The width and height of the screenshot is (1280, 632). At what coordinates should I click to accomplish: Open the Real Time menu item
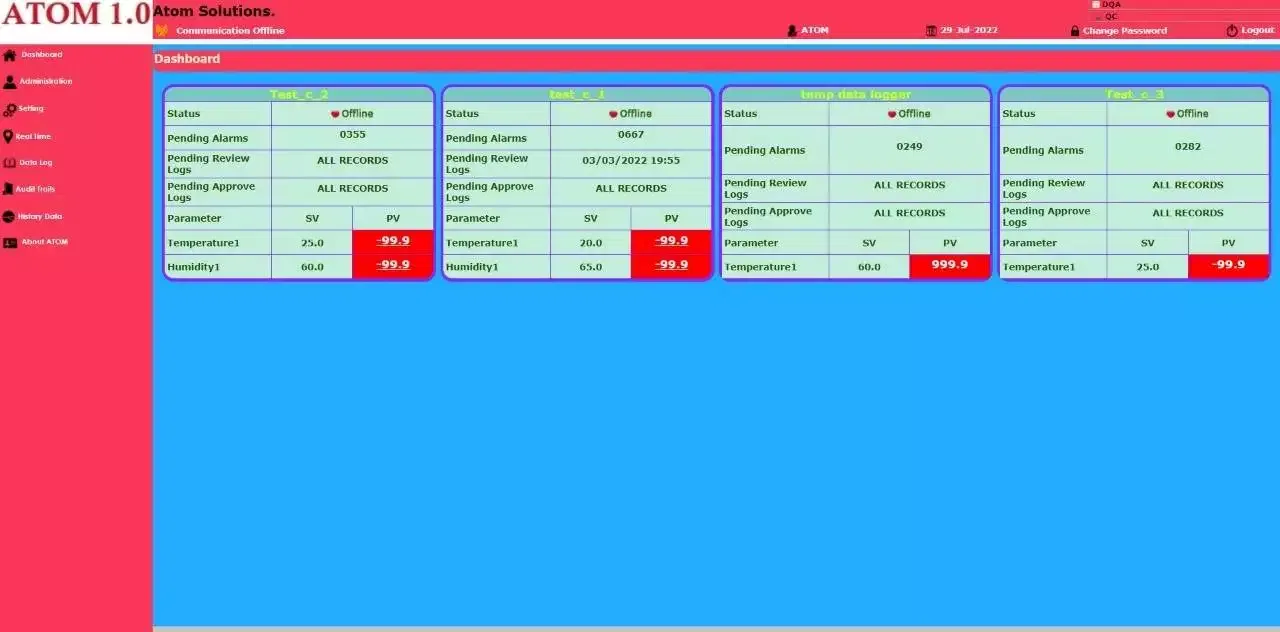pos(33,137)
